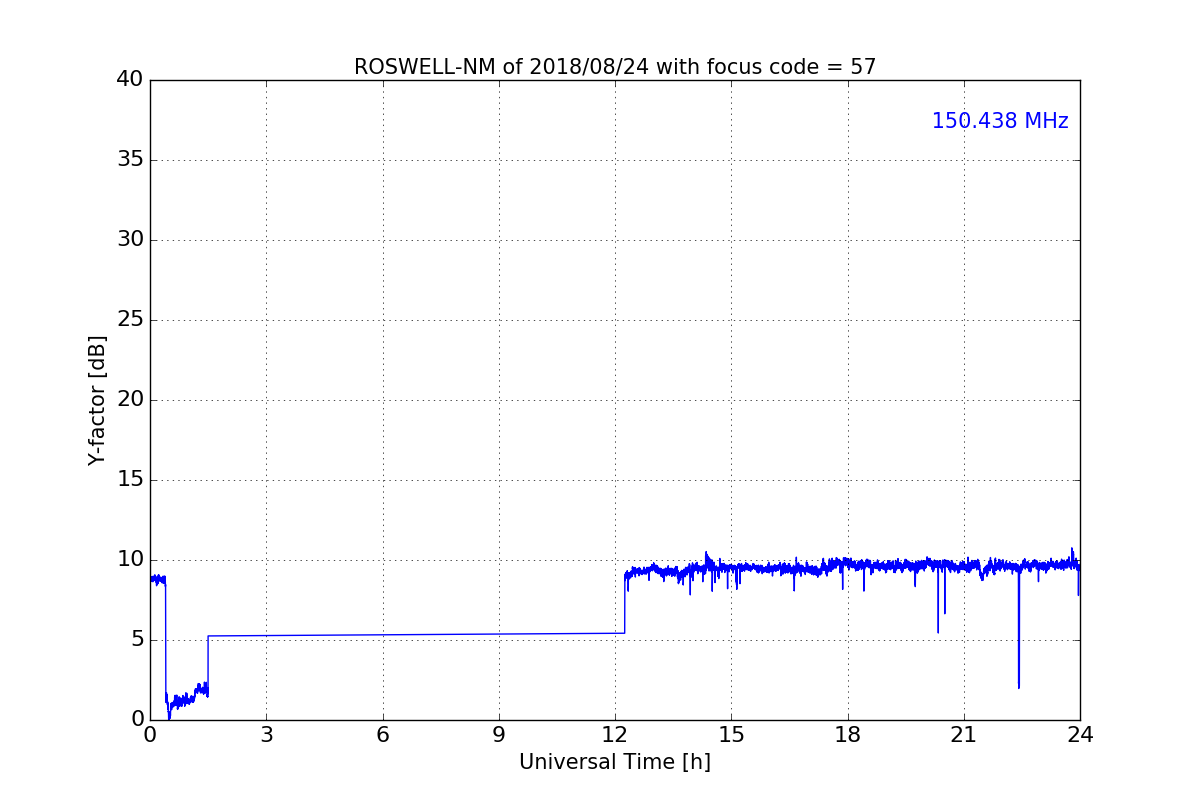This screenshot has height=800, width=1200.
Task: Click the y-axis tick label '30'
Action: [x=130, y=240]
